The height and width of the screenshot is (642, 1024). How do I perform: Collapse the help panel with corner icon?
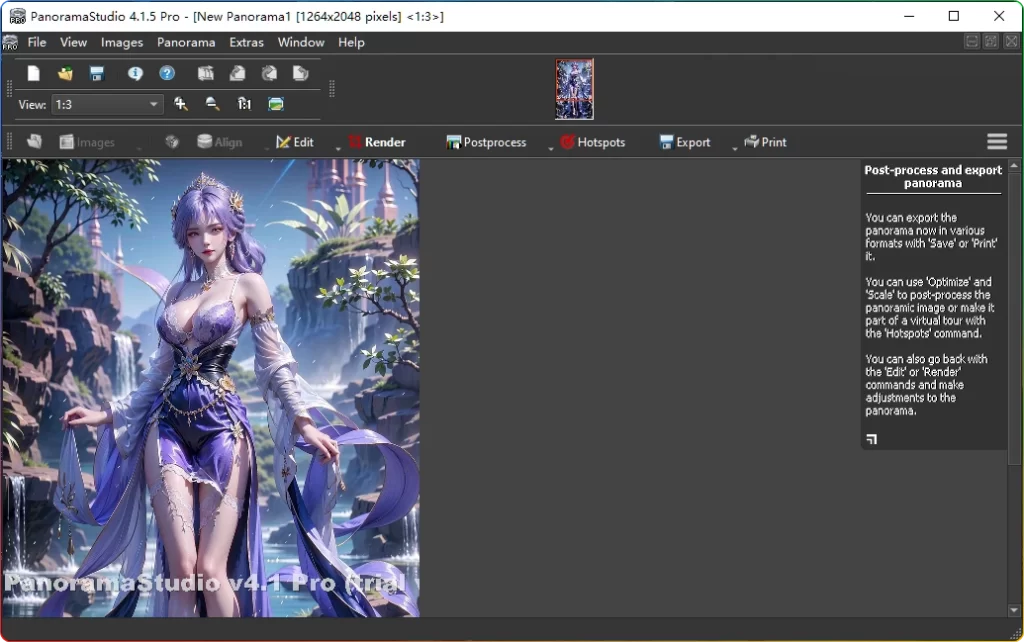tap(871, 439)
